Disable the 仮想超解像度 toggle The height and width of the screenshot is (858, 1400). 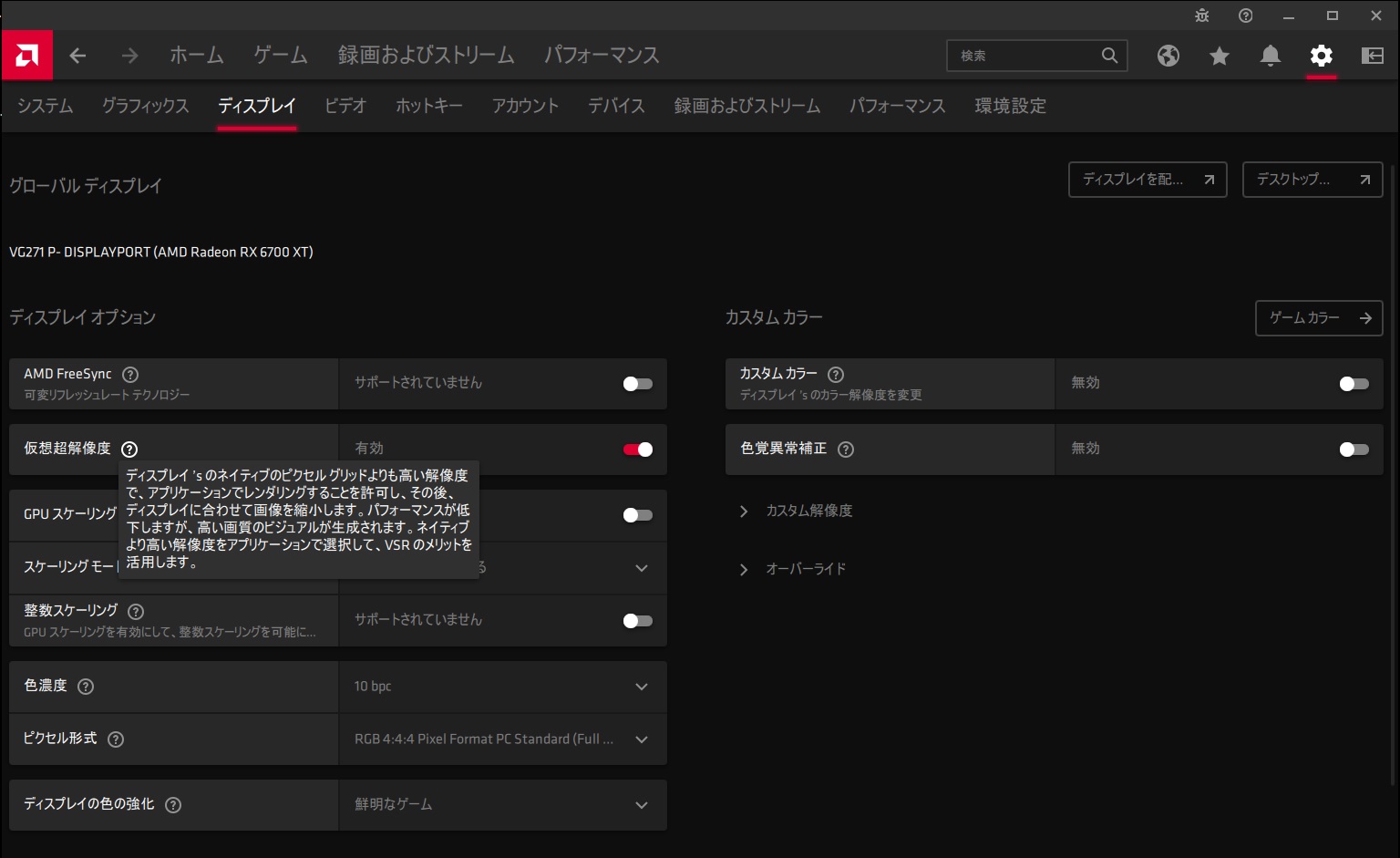tap(637, 450)
